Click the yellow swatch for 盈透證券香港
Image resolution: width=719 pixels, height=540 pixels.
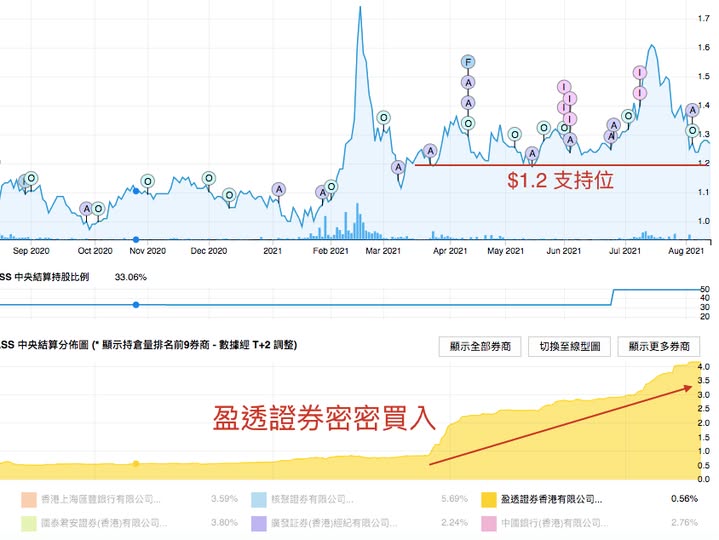click(x=489, y=500)
